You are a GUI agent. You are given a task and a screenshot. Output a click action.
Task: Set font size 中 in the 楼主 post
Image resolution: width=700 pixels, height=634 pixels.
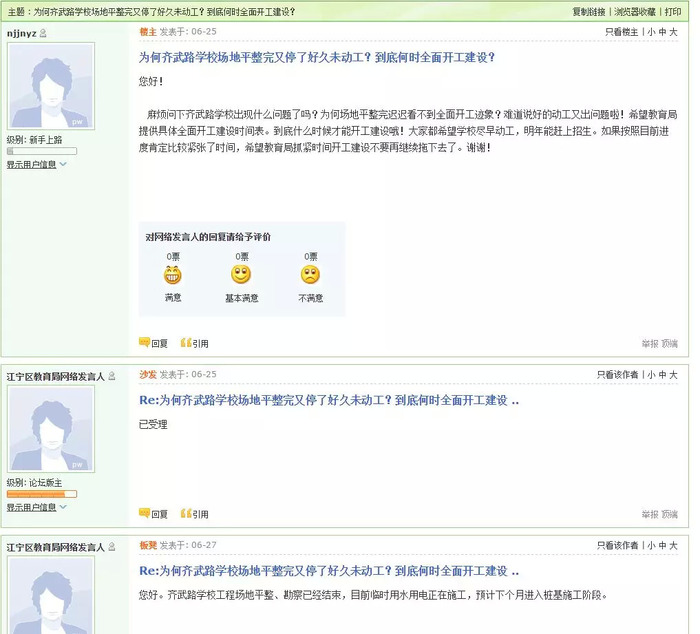click(x=662, y=32)
